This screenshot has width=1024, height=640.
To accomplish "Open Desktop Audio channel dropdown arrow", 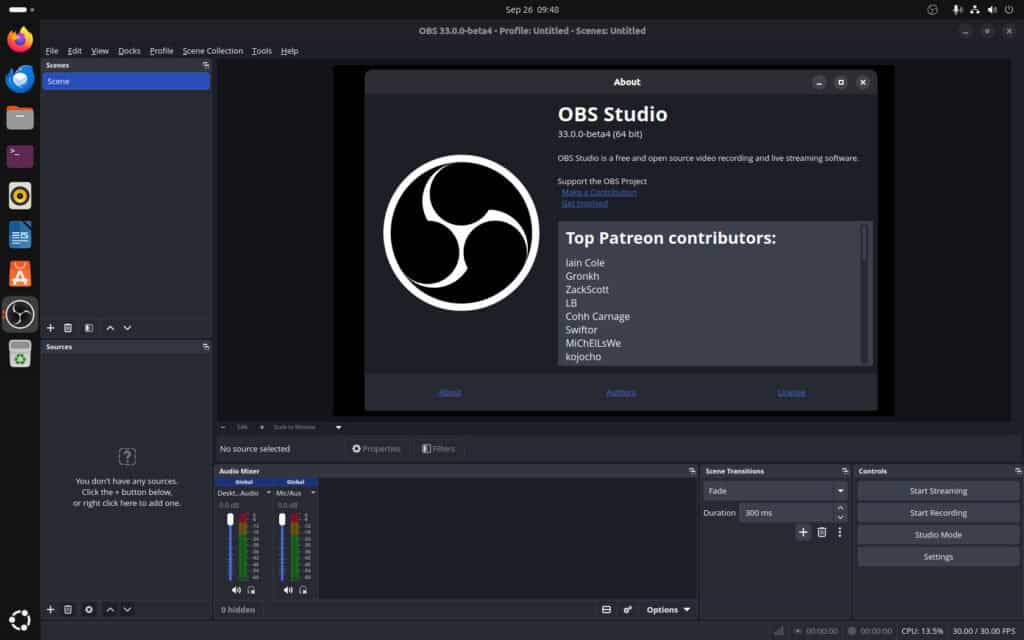I will pyautogui.click(x=268, y=492).
